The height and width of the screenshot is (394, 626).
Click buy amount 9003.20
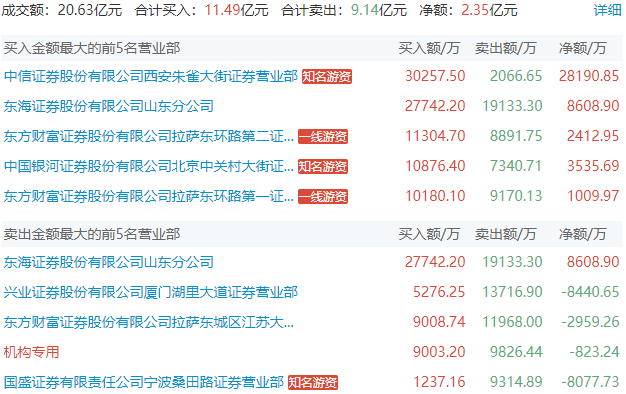click(x=439, y=352)
